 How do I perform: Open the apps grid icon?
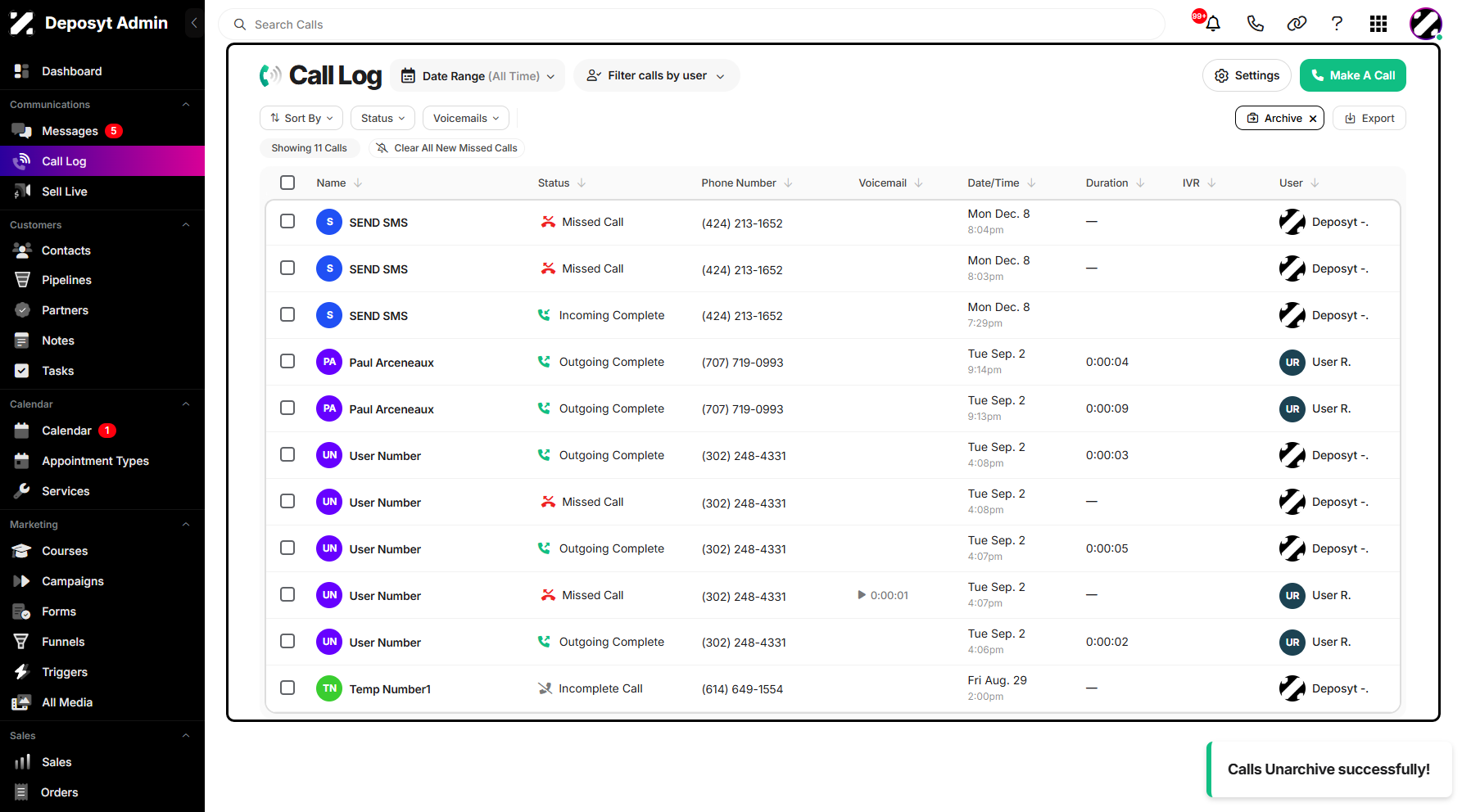[1378, 24]
